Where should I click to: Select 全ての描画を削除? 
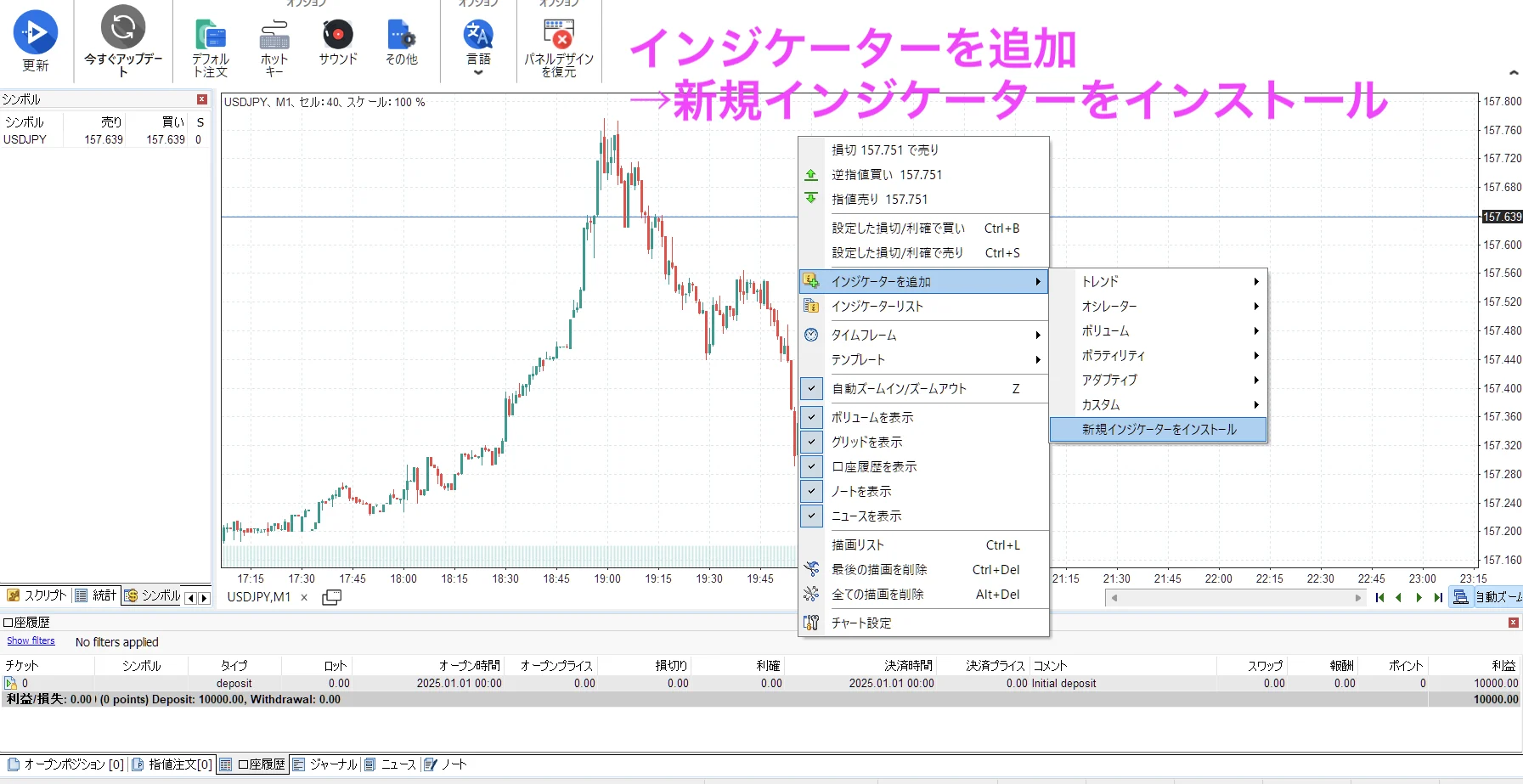tap(924, 594)
